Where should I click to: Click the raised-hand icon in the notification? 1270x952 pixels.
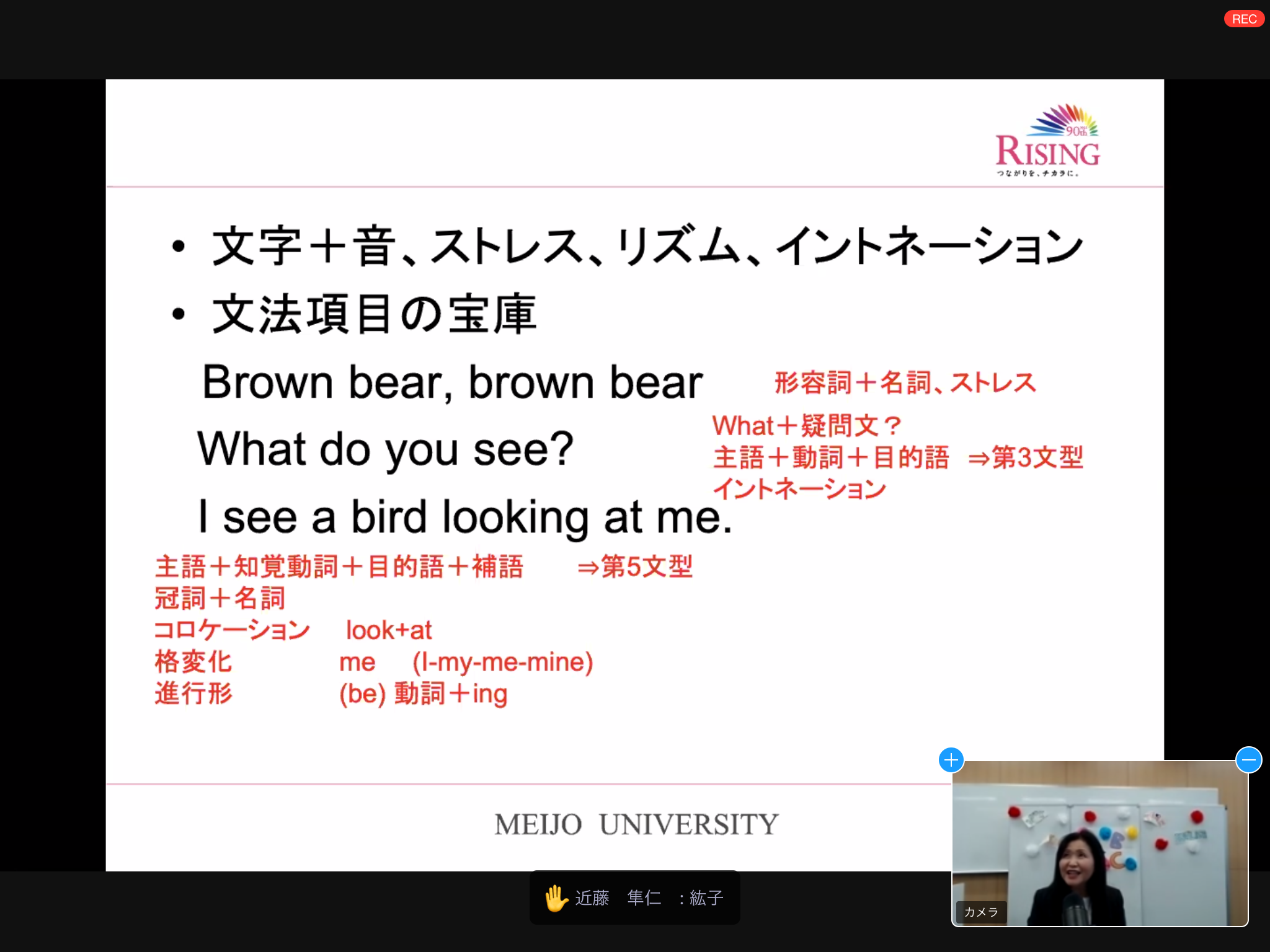(556, 898)
